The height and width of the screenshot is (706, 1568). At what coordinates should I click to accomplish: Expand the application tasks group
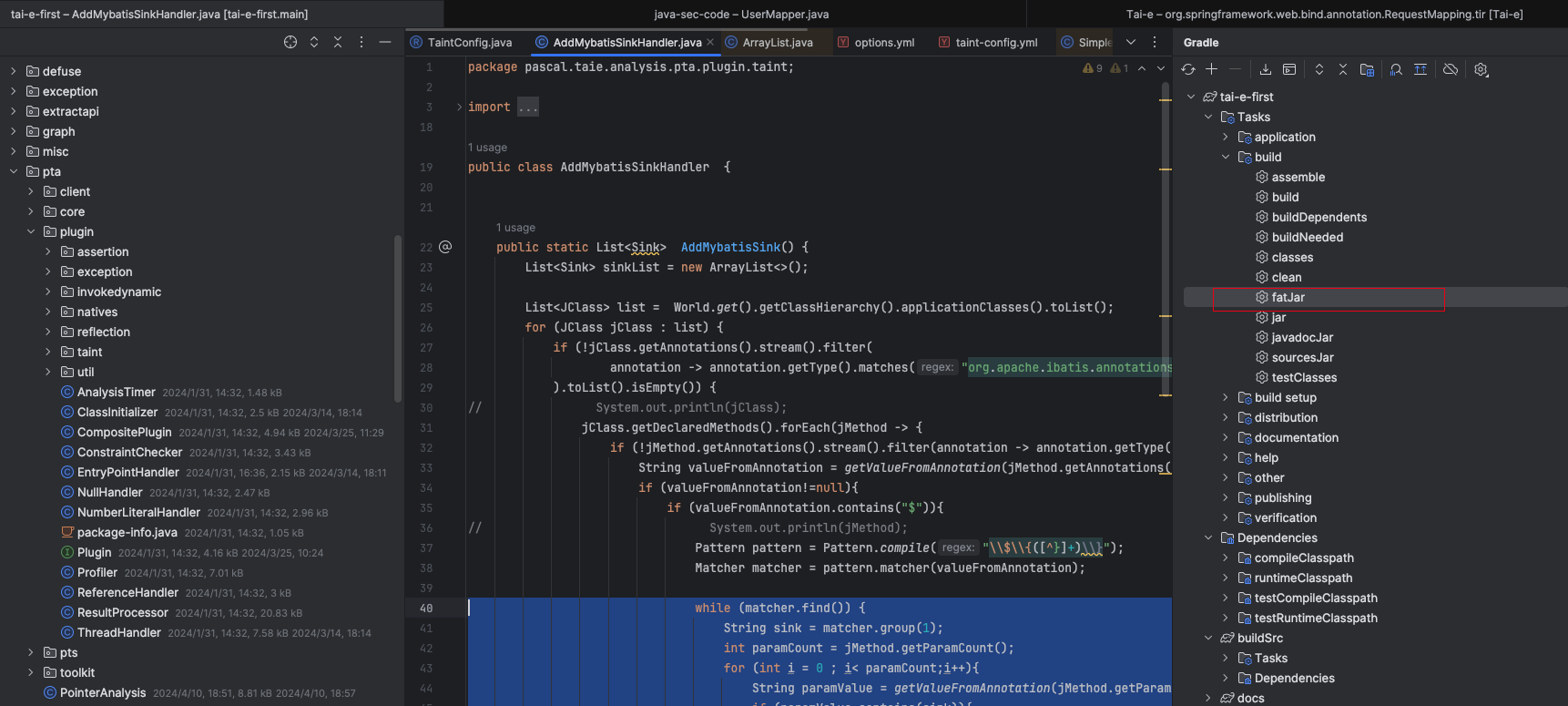tap(1226, 137)
